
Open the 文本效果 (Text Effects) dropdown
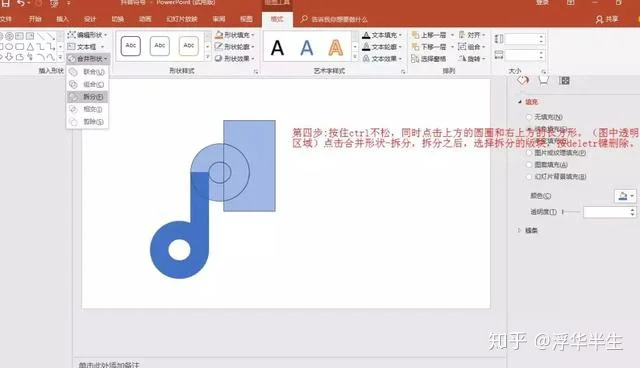point(382,59)
